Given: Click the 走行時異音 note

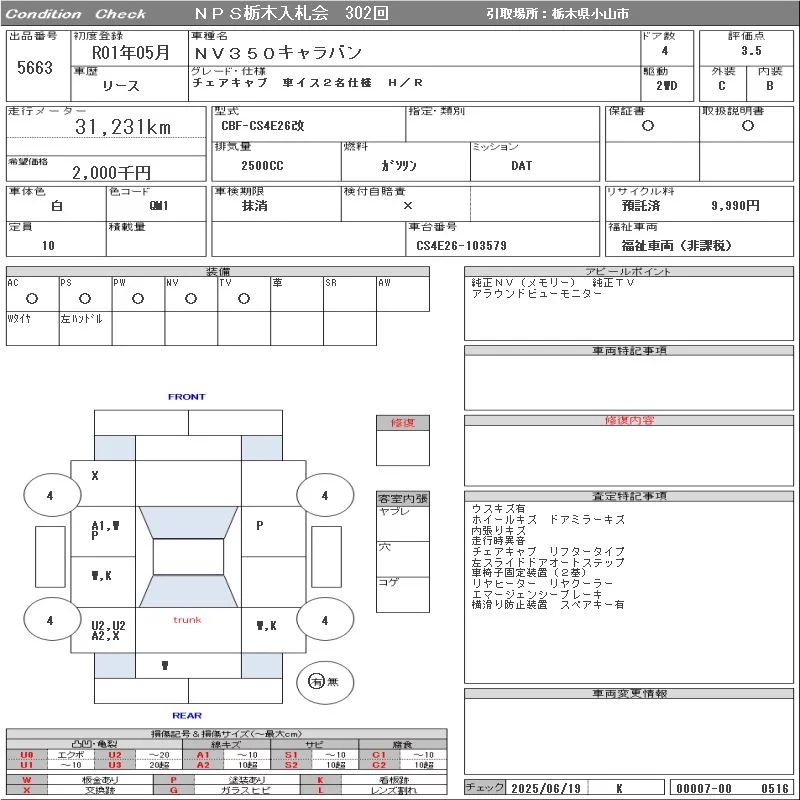Looking at the screenshot, I should pyautogui.click(x=498, y=540).
